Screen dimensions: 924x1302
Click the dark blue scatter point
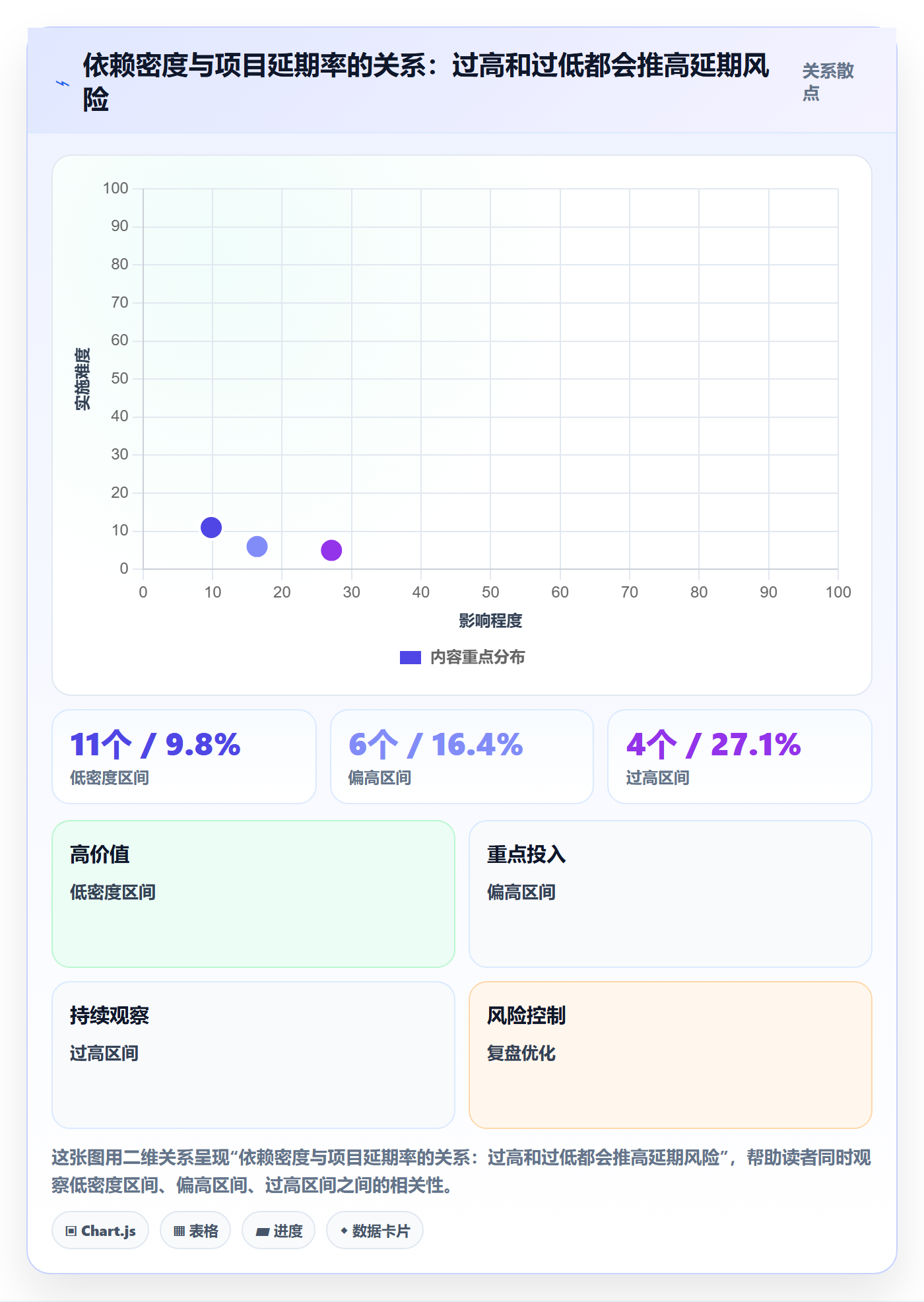pyautogui.click(x=211, y=528)
